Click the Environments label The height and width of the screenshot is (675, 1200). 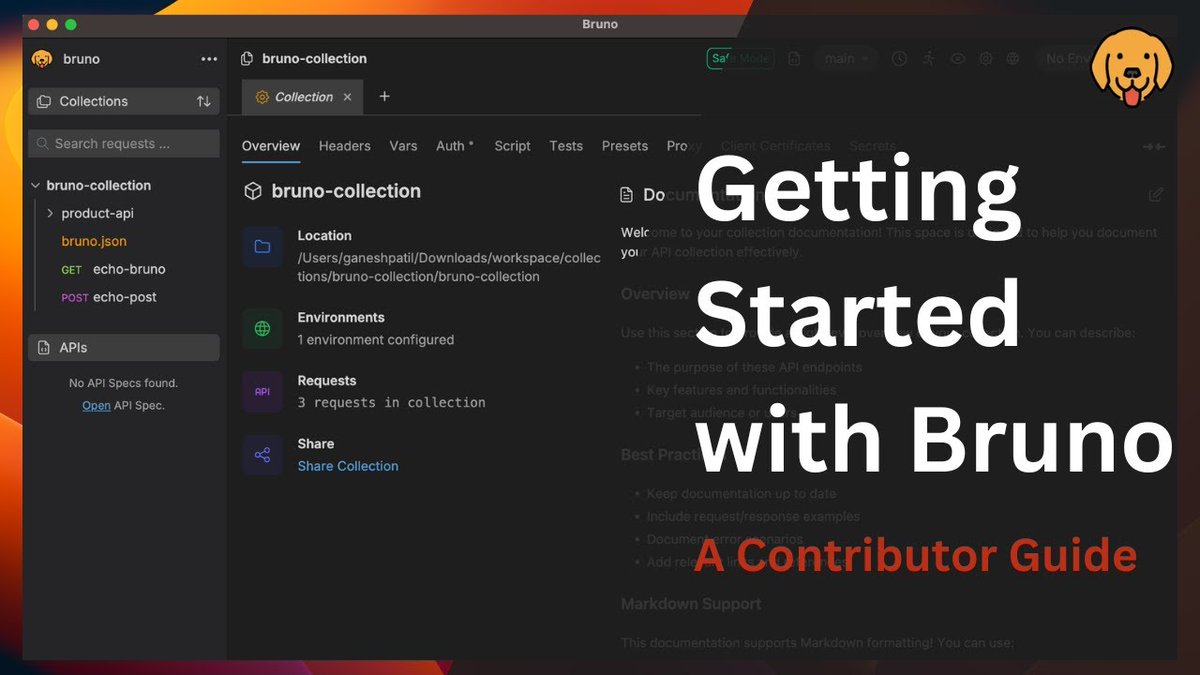tap(341, 317)
